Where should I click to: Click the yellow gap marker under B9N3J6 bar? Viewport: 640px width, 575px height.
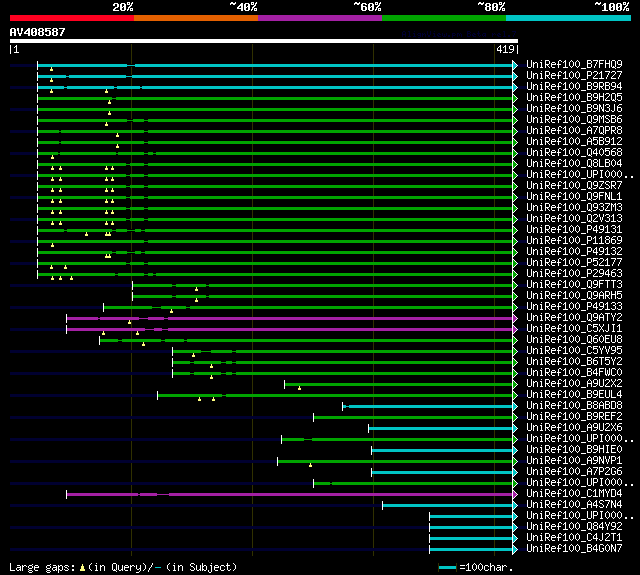(109, 113)
